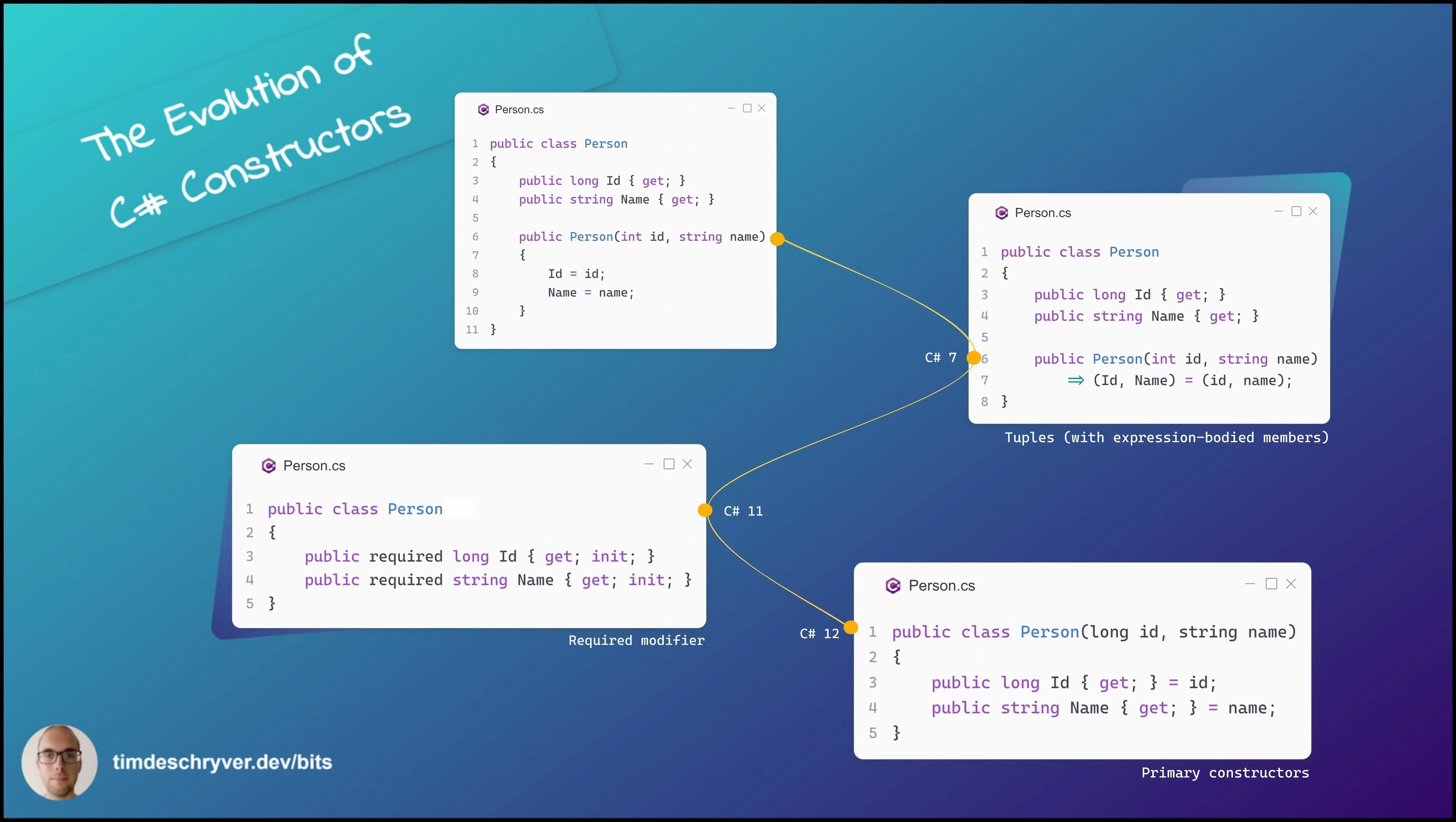Click the C# logo in the Tuples window
Screen dimensions: 1456x822
tap(1001, 213)
